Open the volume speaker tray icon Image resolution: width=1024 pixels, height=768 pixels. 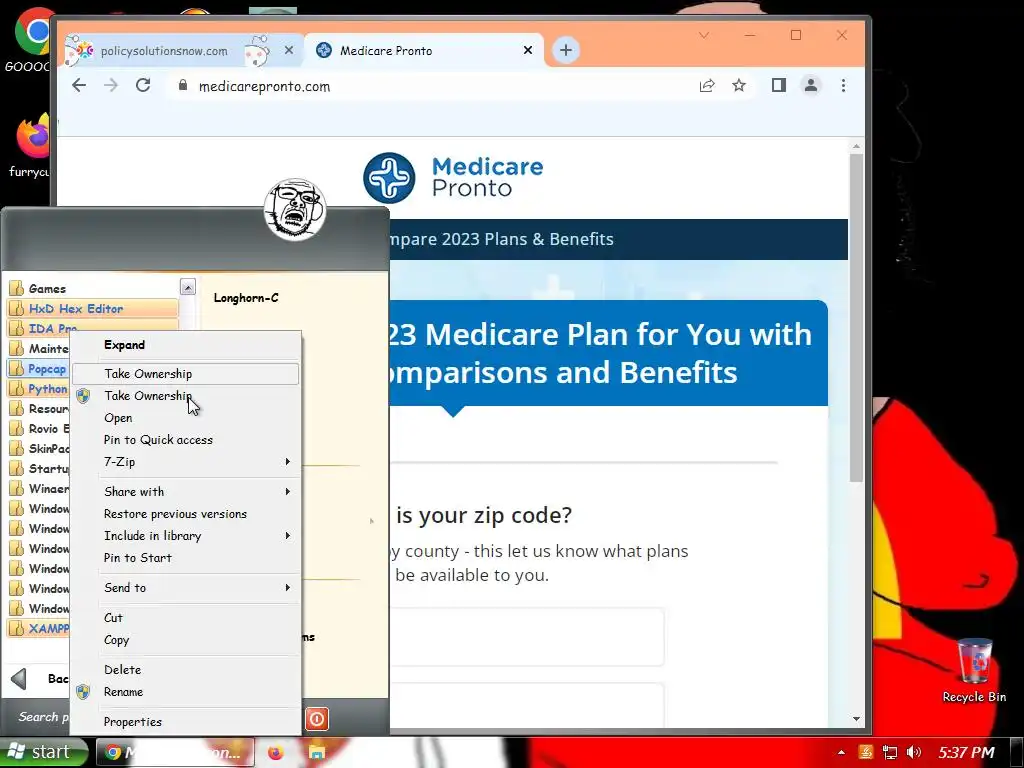(914, 752)
